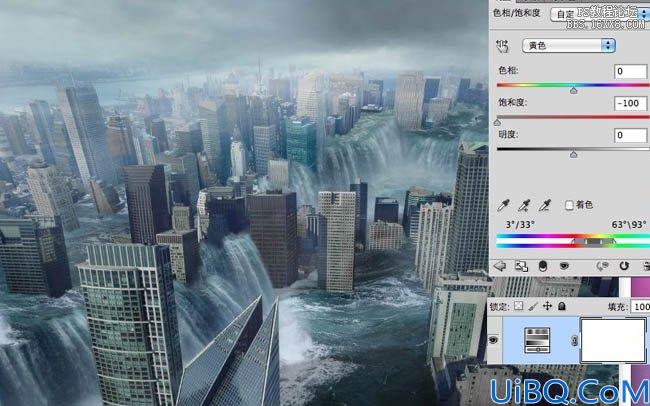Viewport: 650px width, 406px height.
Task: Click the 明度 lightness slider handle
Action: pos(573,155)
